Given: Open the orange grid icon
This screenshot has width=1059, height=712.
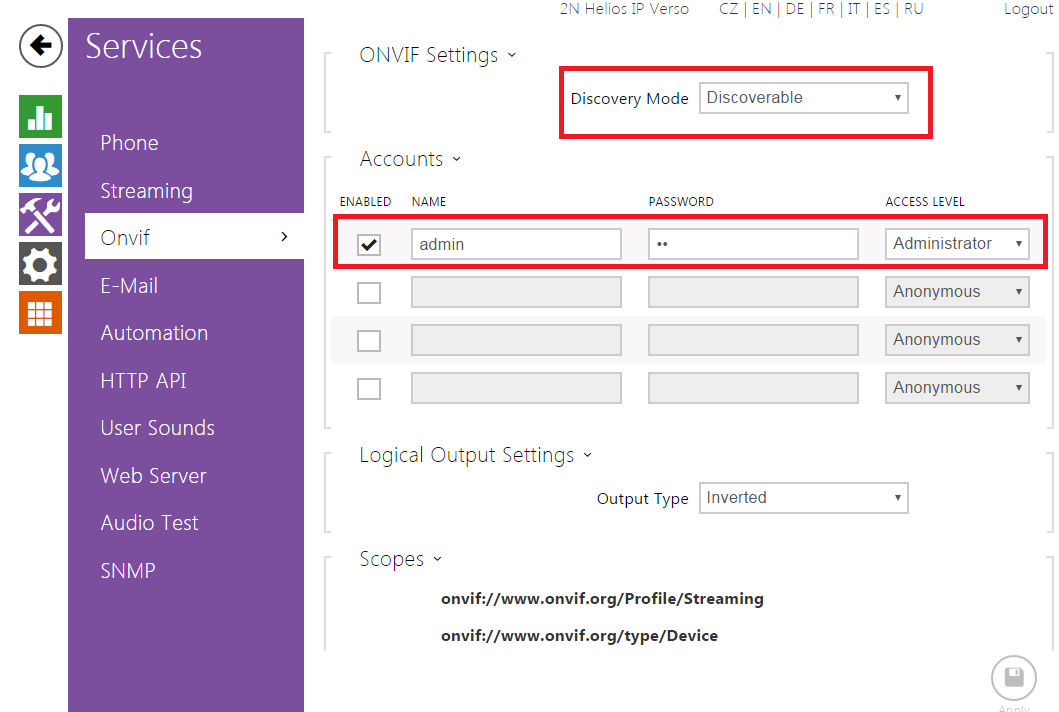Looking at the screenshot, I should tap(40, 313).
